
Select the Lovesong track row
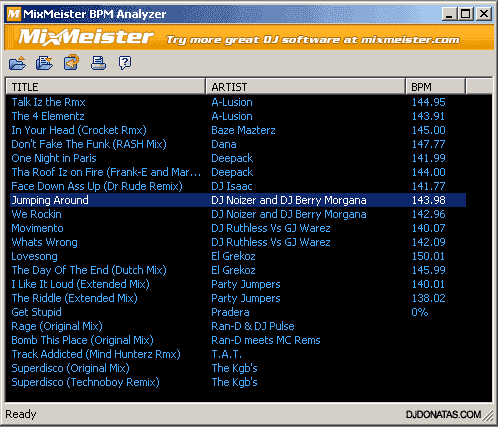coord(238,256)
